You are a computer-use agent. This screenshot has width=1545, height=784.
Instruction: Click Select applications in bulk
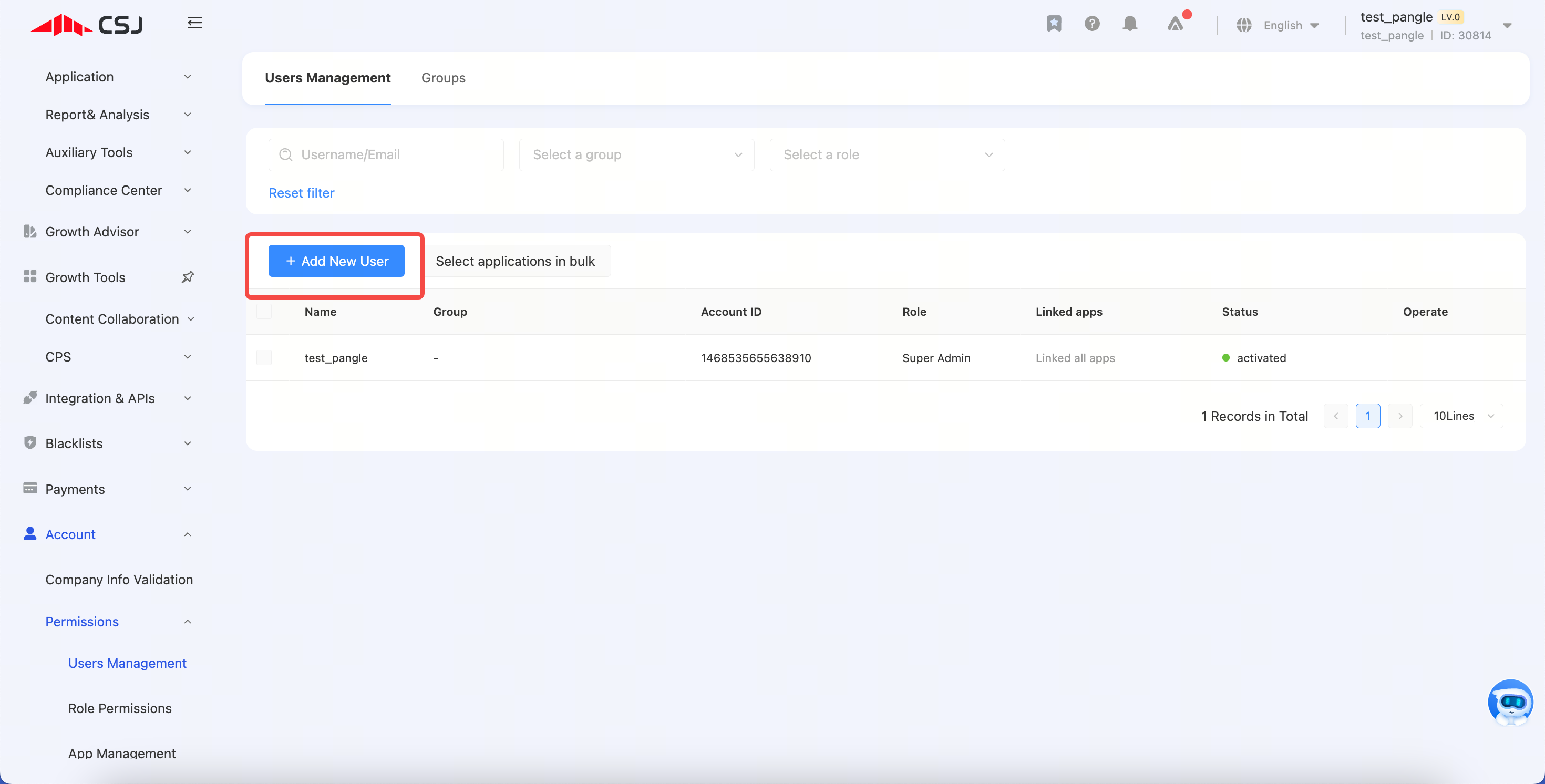(x=515, y=261)
